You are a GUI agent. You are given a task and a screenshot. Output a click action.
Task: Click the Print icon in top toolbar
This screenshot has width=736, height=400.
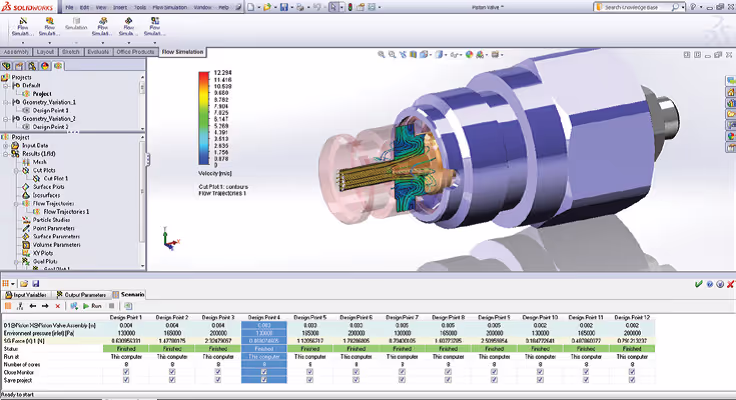(300, 7)
